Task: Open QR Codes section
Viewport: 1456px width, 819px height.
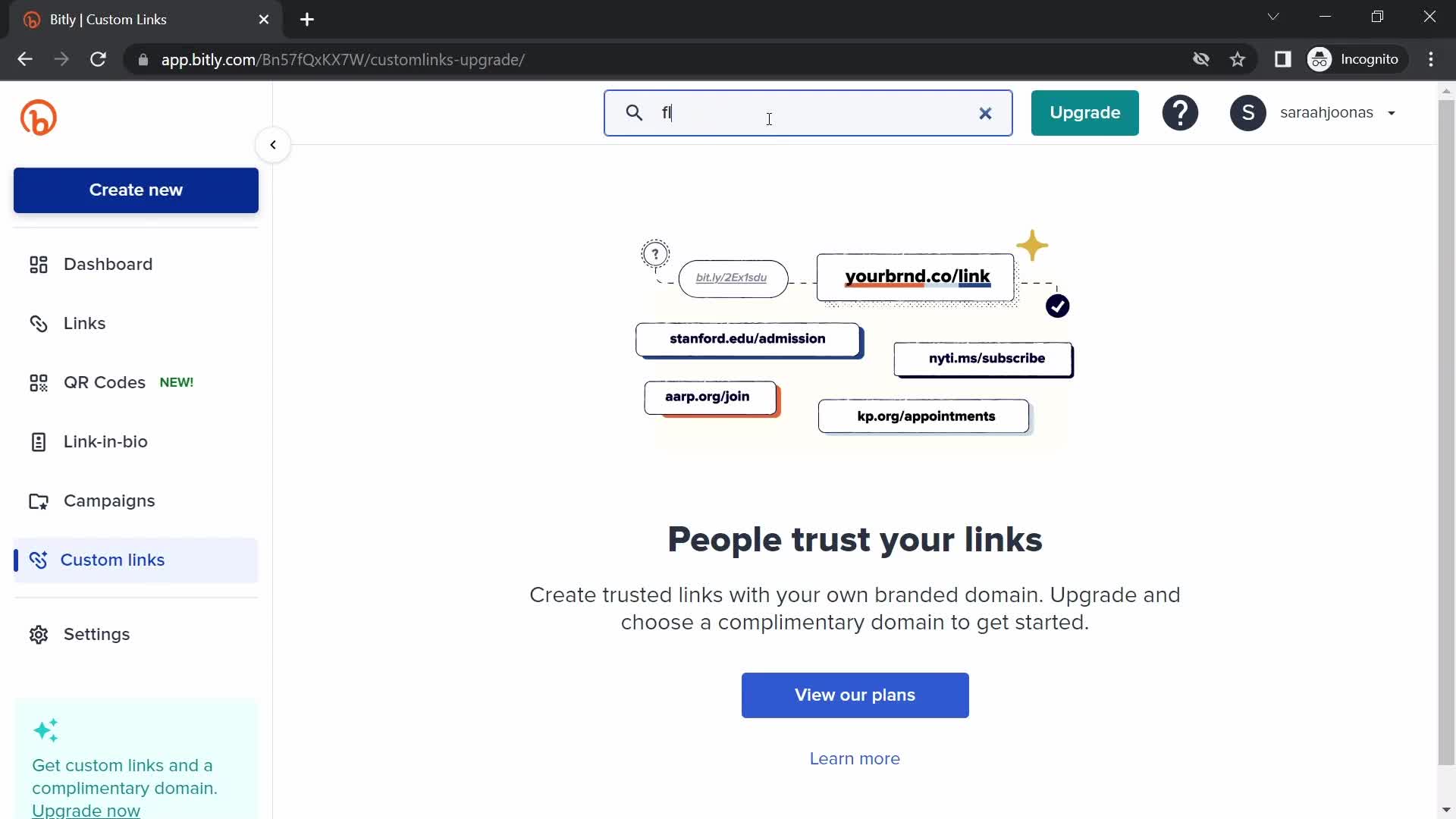Action: 104,382
